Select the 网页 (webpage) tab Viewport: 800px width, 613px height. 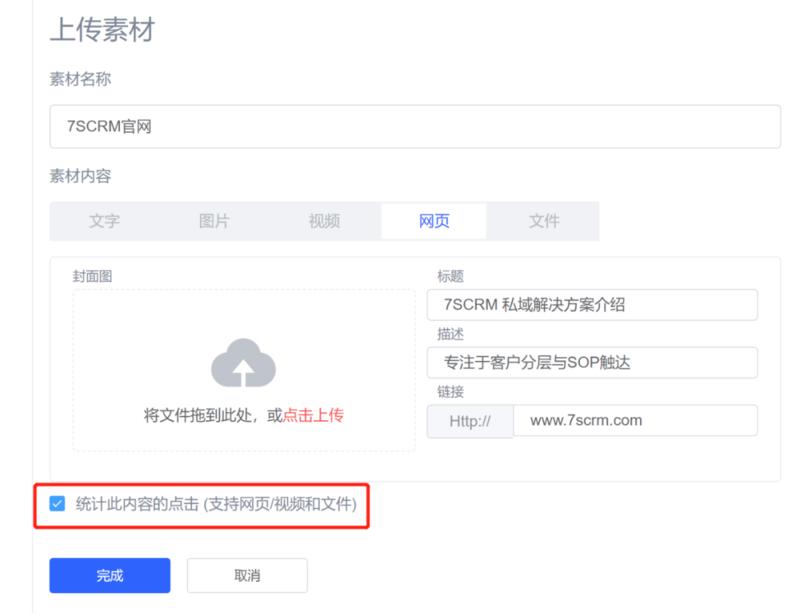(x=434, y=221)
